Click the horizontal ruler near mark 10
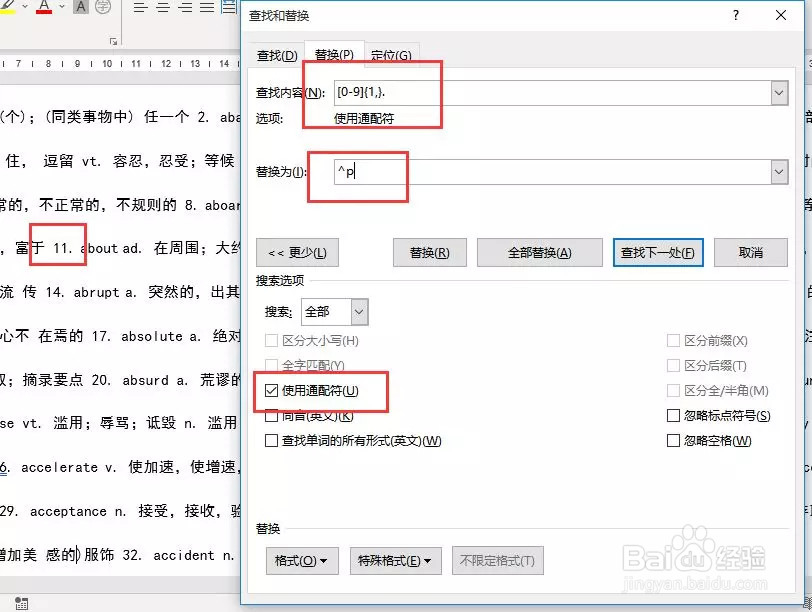Image resolution: width=812 pixels, height=612 pixels. [107, 64]
